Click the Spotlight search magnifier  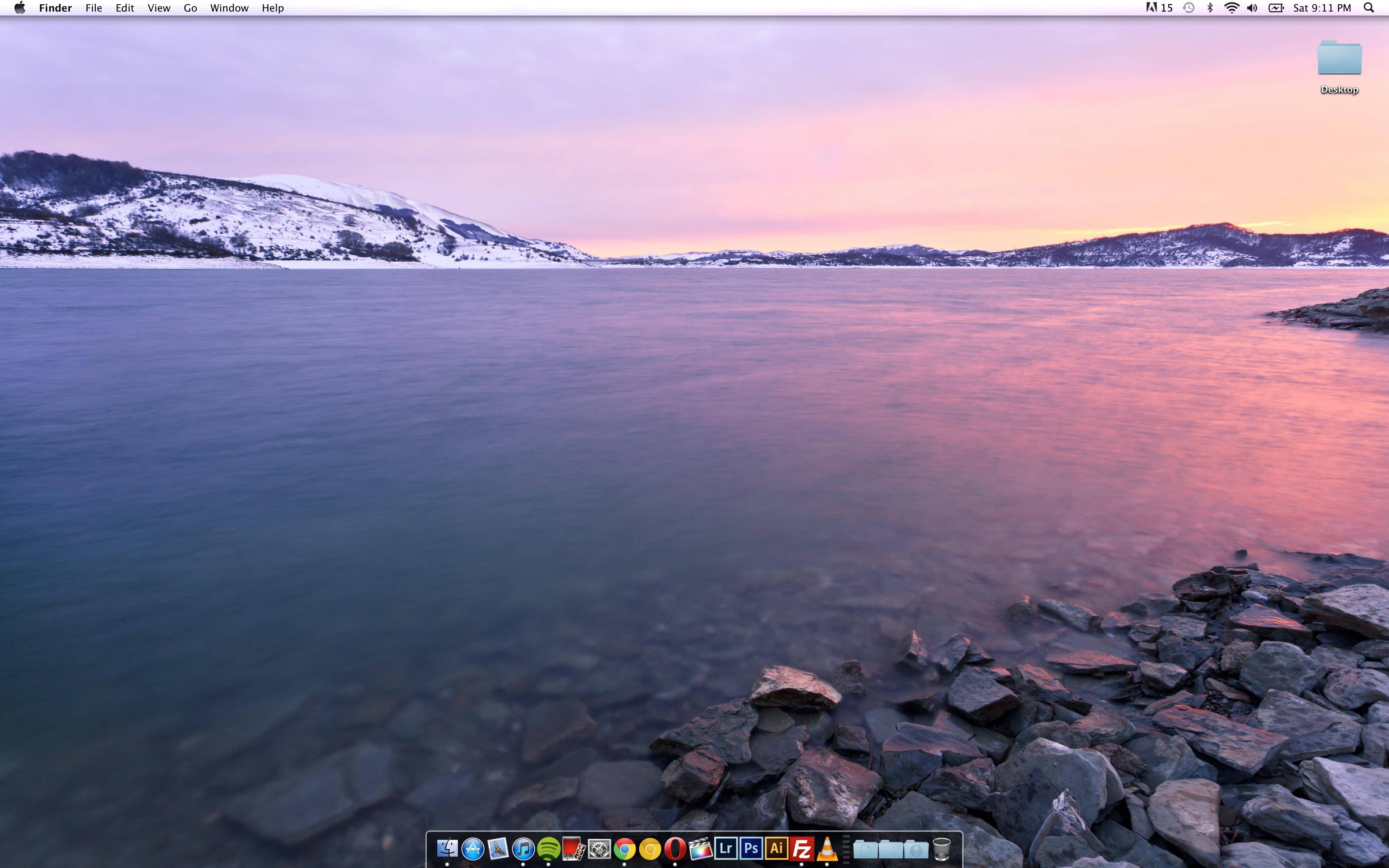pyautogui.click(x=1368, y=8)
